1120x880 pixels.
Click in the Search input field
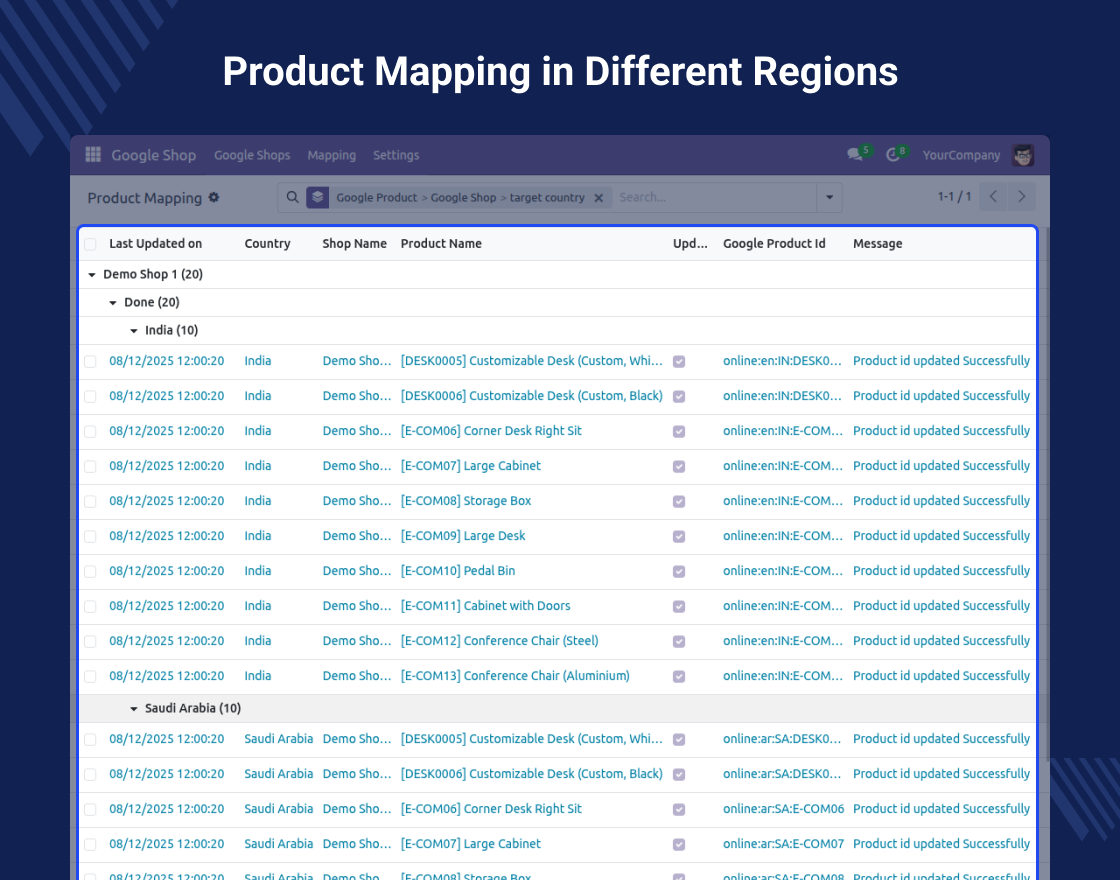coord(714,197)
